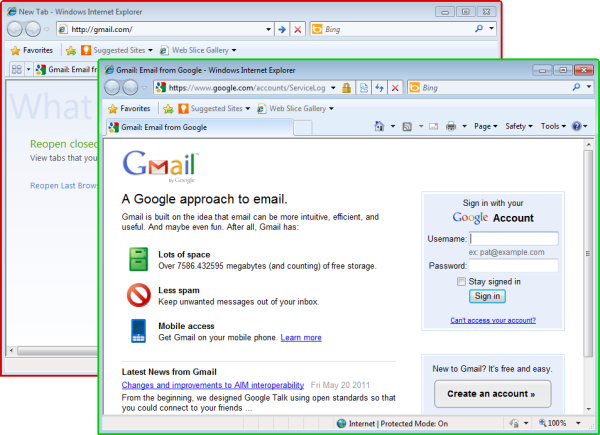Open Learn more link for mobile access
Viewport: 600px width, 435px height.
301,337
